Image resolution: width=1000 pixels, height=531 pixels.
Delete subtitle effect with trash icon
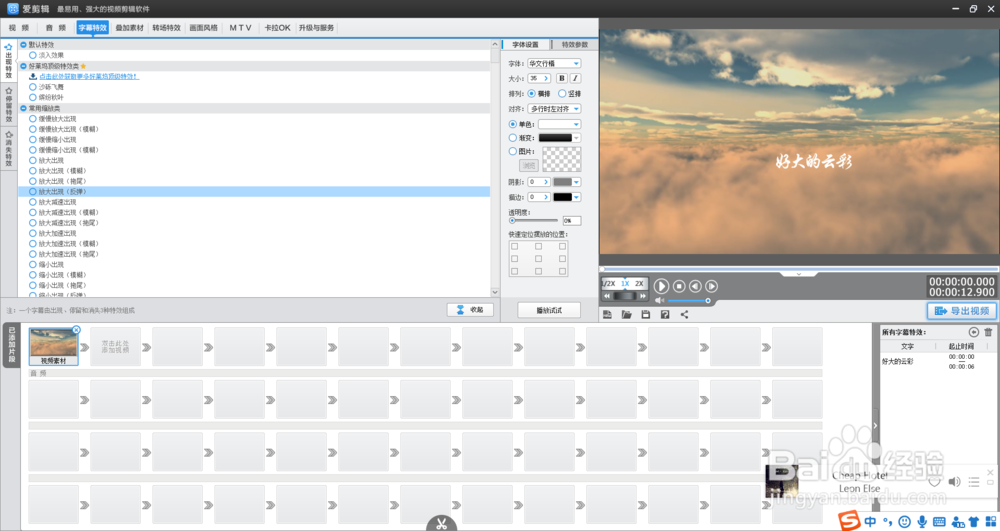pyautogui.click(x=988, y=332)
